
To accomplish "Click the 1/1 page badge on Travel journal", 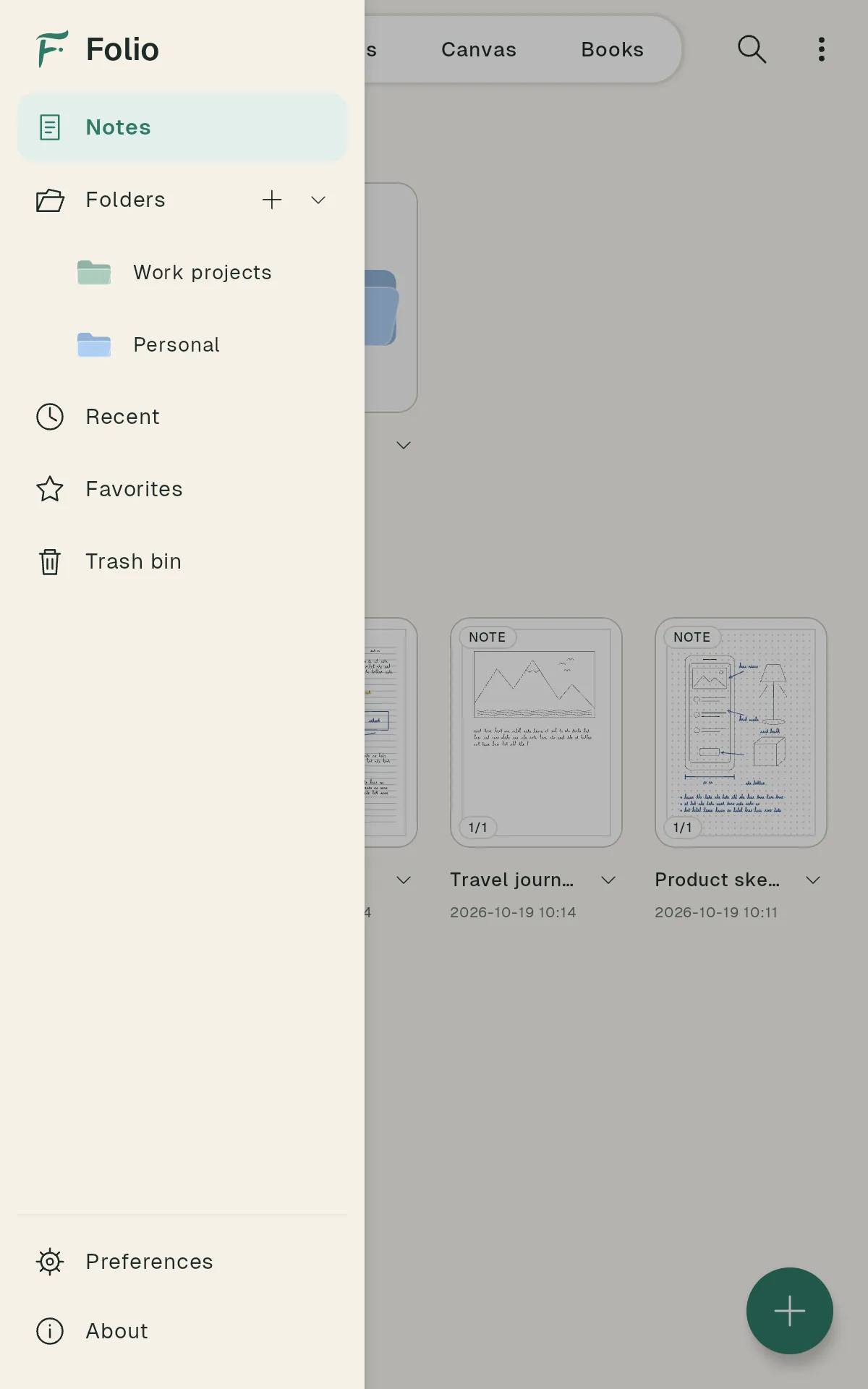I will [478, 828].
